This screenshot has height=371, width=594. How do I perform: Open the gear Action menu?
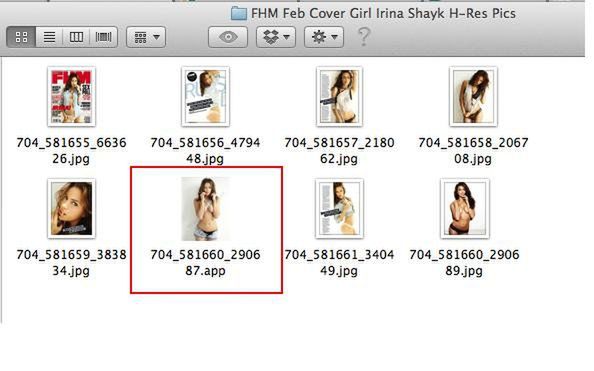point(324,37)
